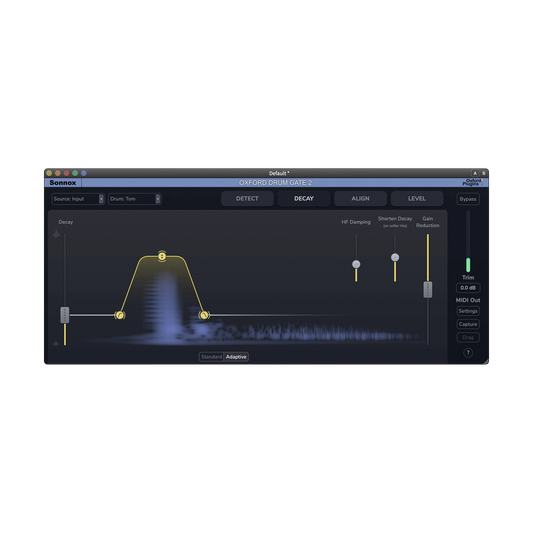Switch to the ALIGN tab
Viewport: 533px width, 533px height.
click(x=360, y=199)
